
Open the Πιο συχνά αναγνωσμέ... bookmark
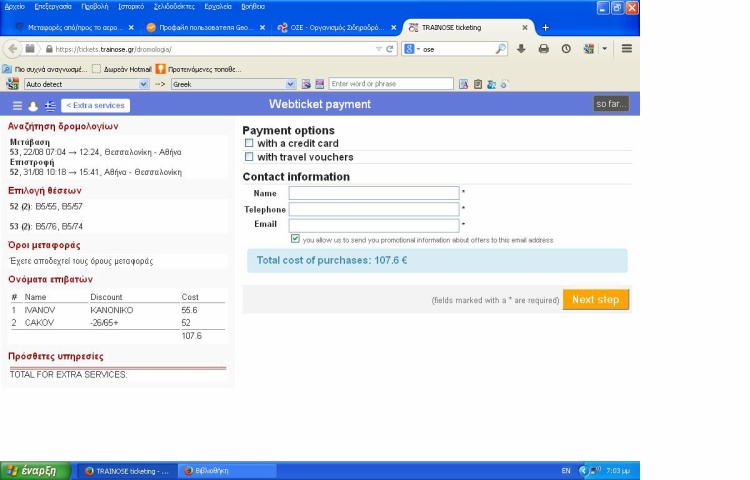[x=45, y=69]
